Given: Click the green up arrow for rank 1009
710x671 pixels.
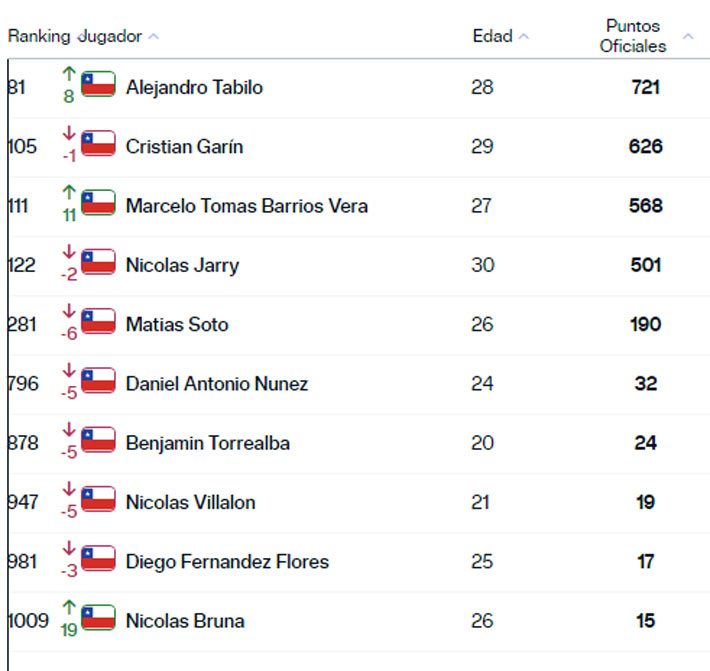Looking at the screenshot, I should [69, 606].
